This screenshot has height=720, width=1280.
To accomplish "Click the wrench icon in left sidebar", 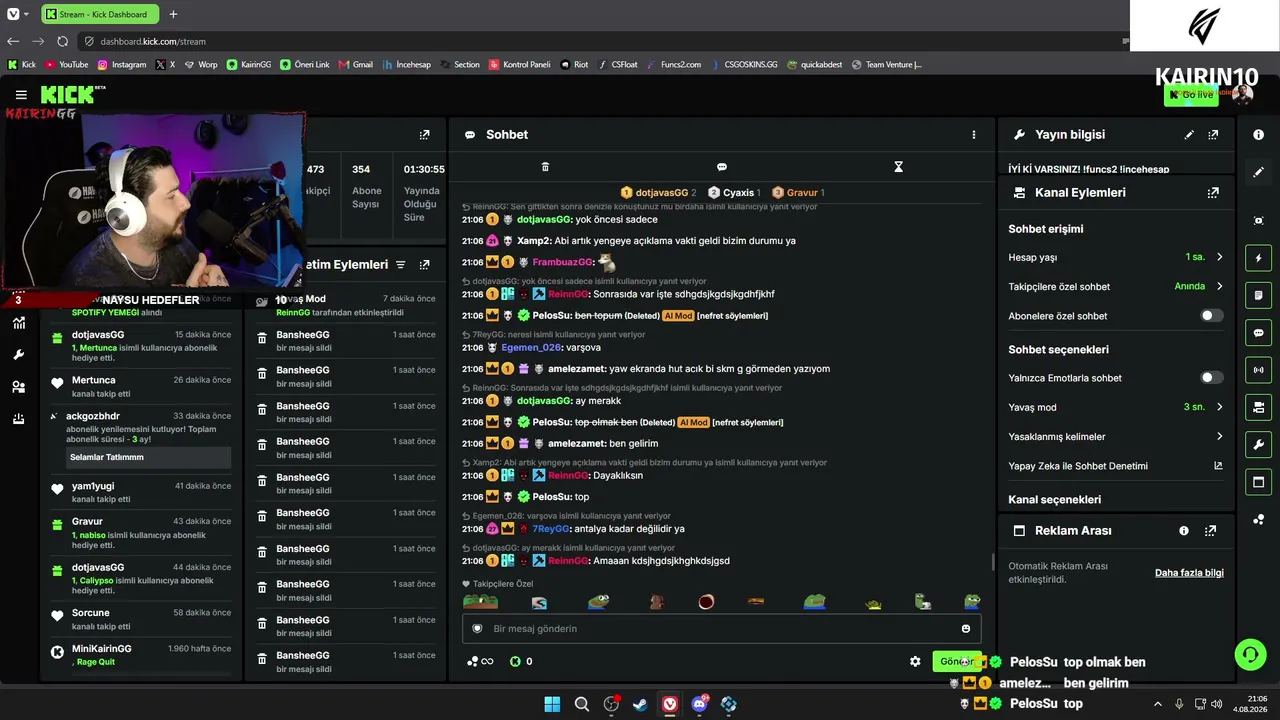I will [x=18, y=355].
